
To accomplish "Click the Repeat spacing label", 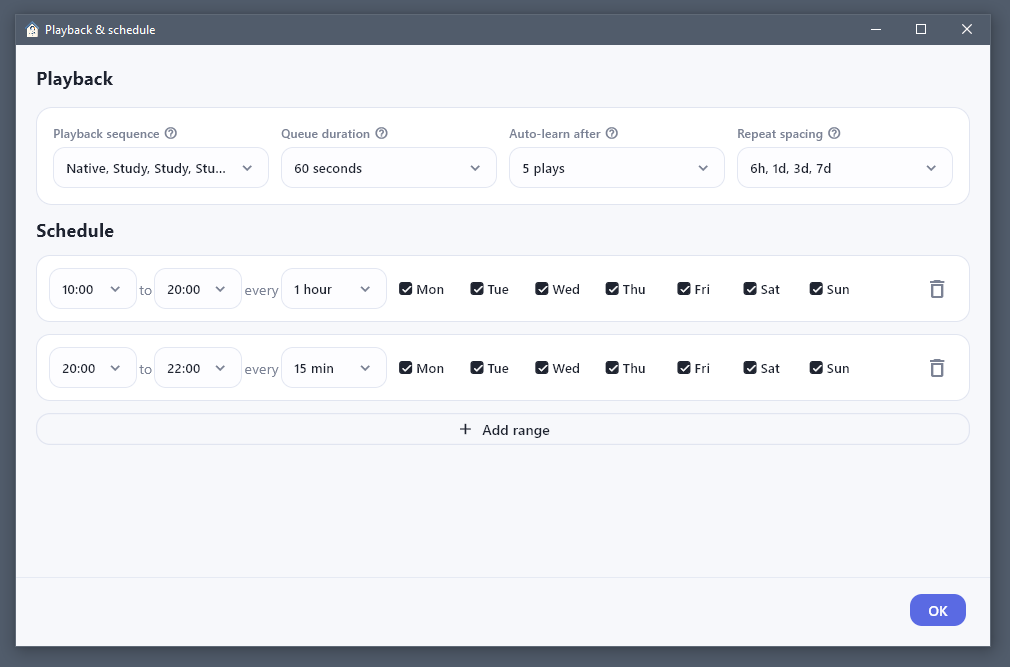I will (780, 134).
